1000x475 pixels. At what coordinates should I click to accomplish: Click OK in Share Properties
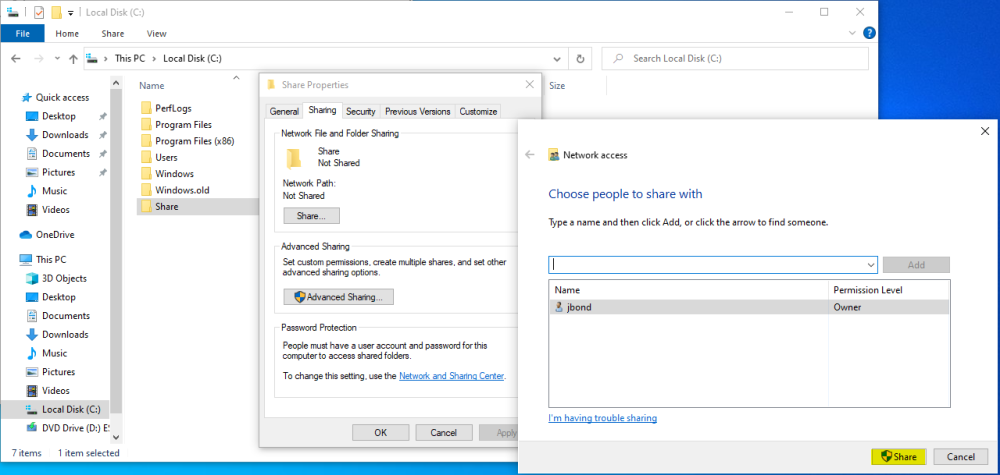[x=381, y=433]
